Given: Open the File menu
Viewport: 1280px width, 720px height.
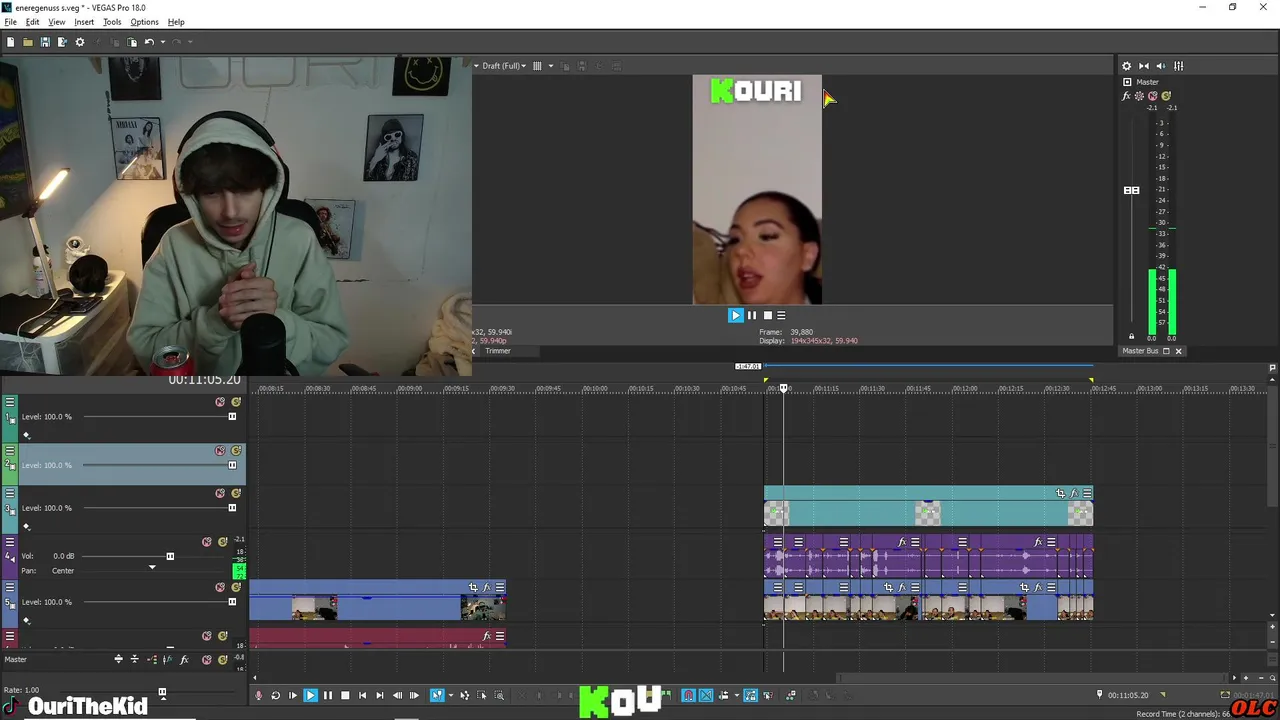Looking at the screenshot, I should pyautogui.click(x=10, y=22).
